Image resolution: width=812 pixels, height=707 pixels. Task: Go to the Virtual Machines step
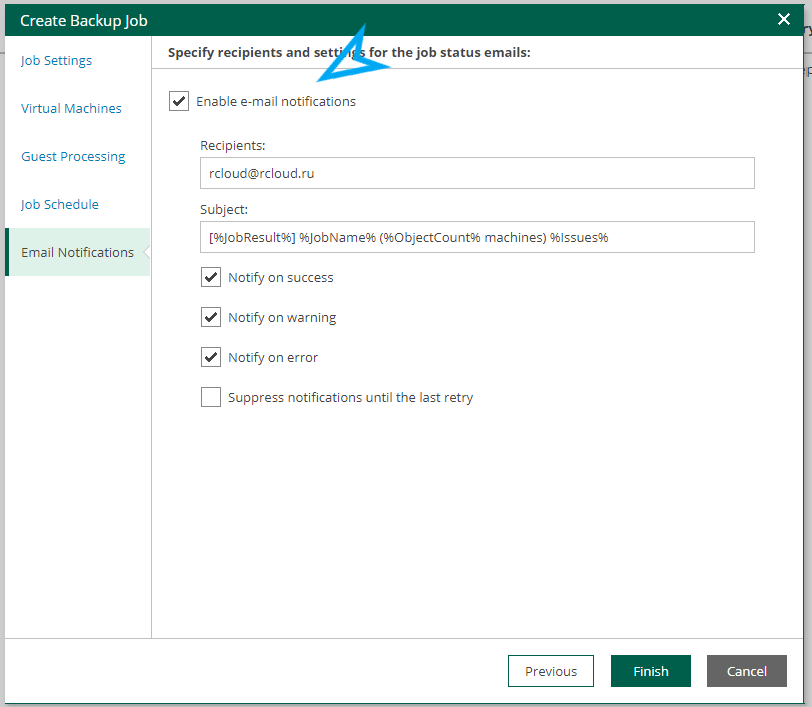(71, 108)
